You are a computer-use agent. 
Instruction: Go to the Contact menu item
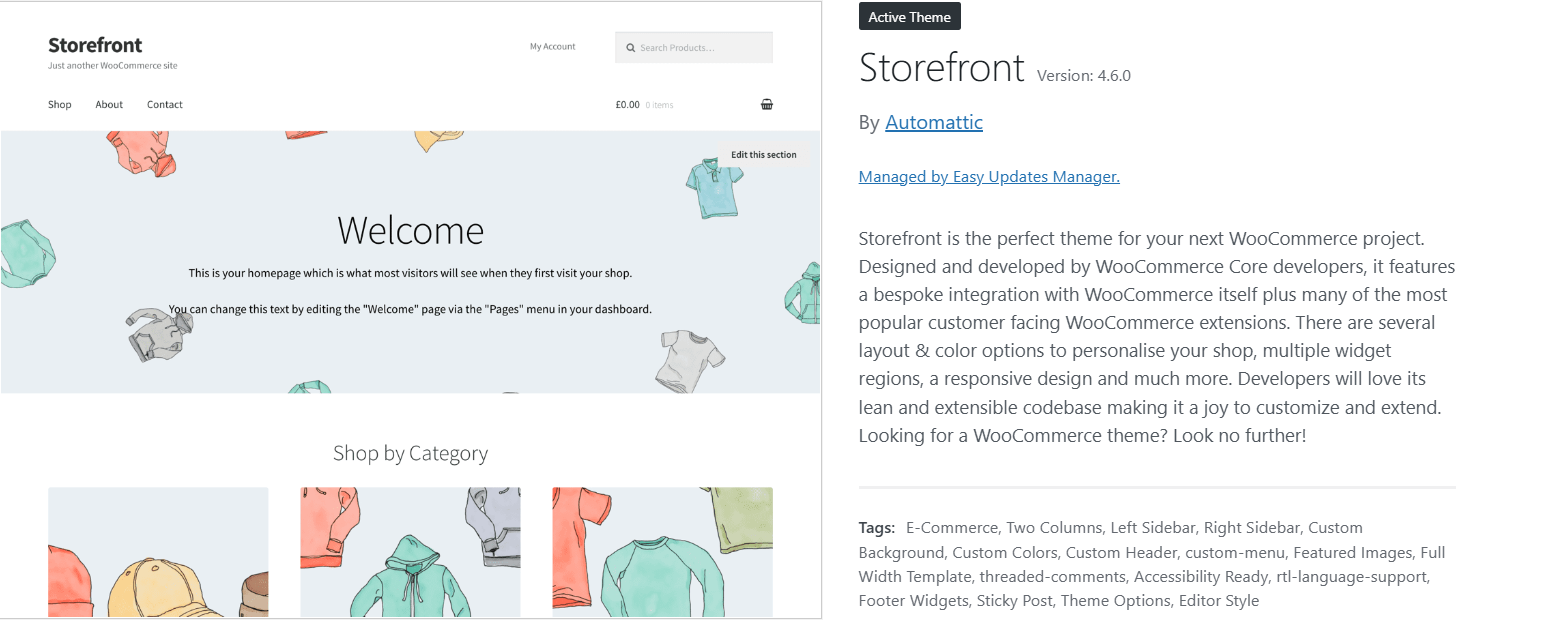coord(165,105)
